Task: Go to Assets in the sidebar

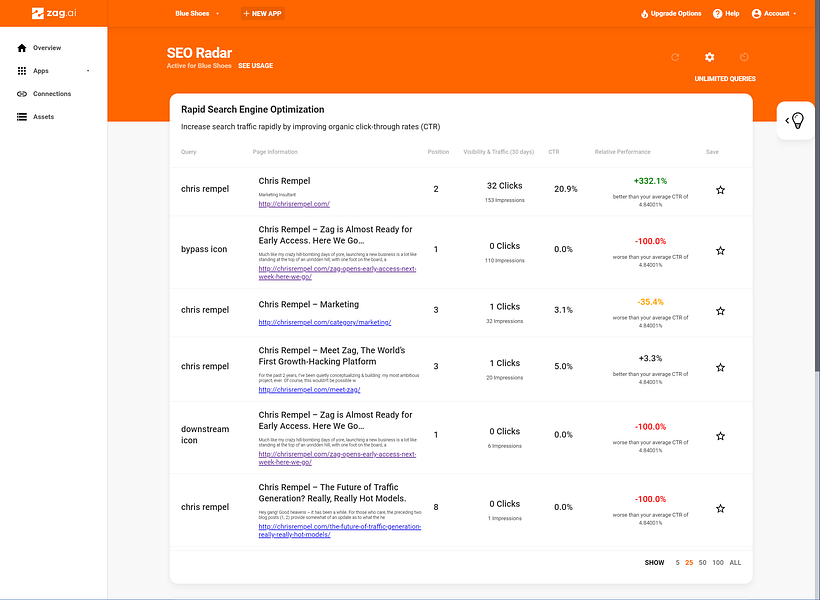Action: 43,117
